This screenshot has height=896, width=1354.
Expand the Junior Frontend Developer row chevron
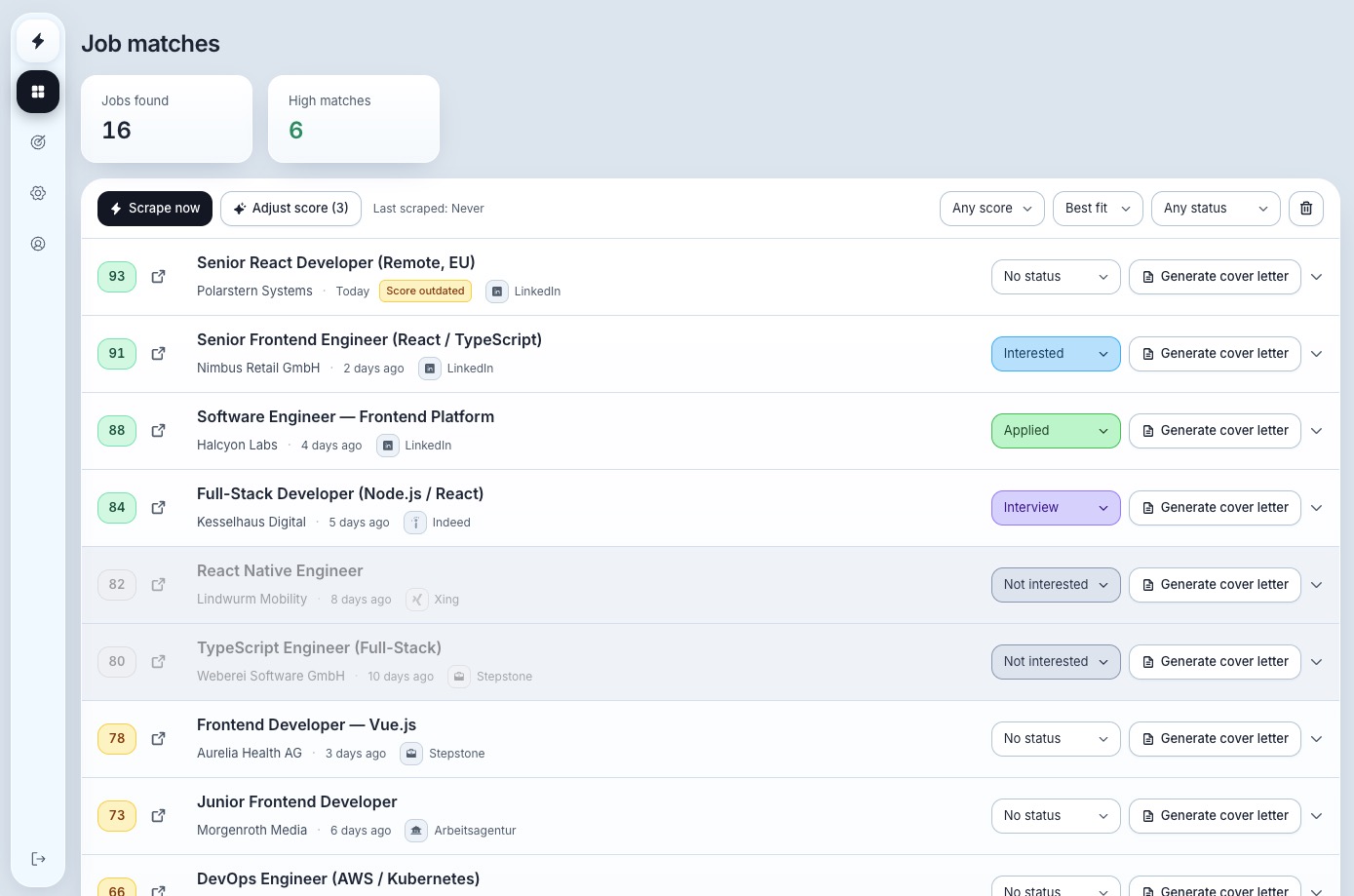pyautogui.click(x=1317, y=816)
